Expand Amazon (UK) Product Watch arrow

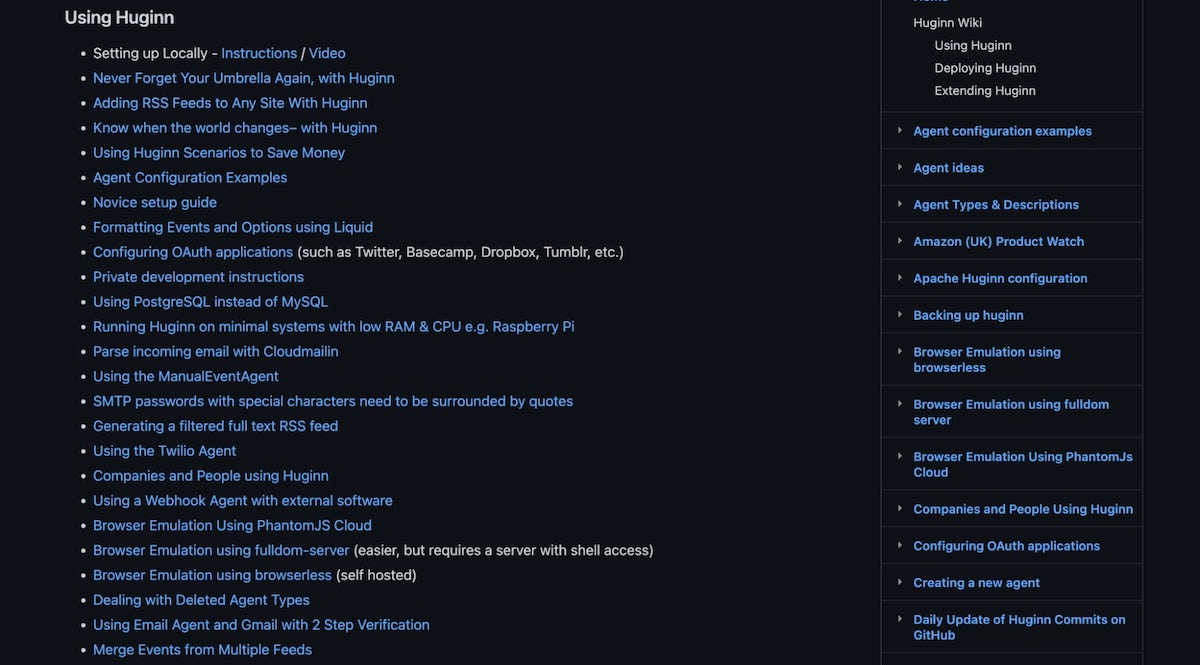(900, 241)
